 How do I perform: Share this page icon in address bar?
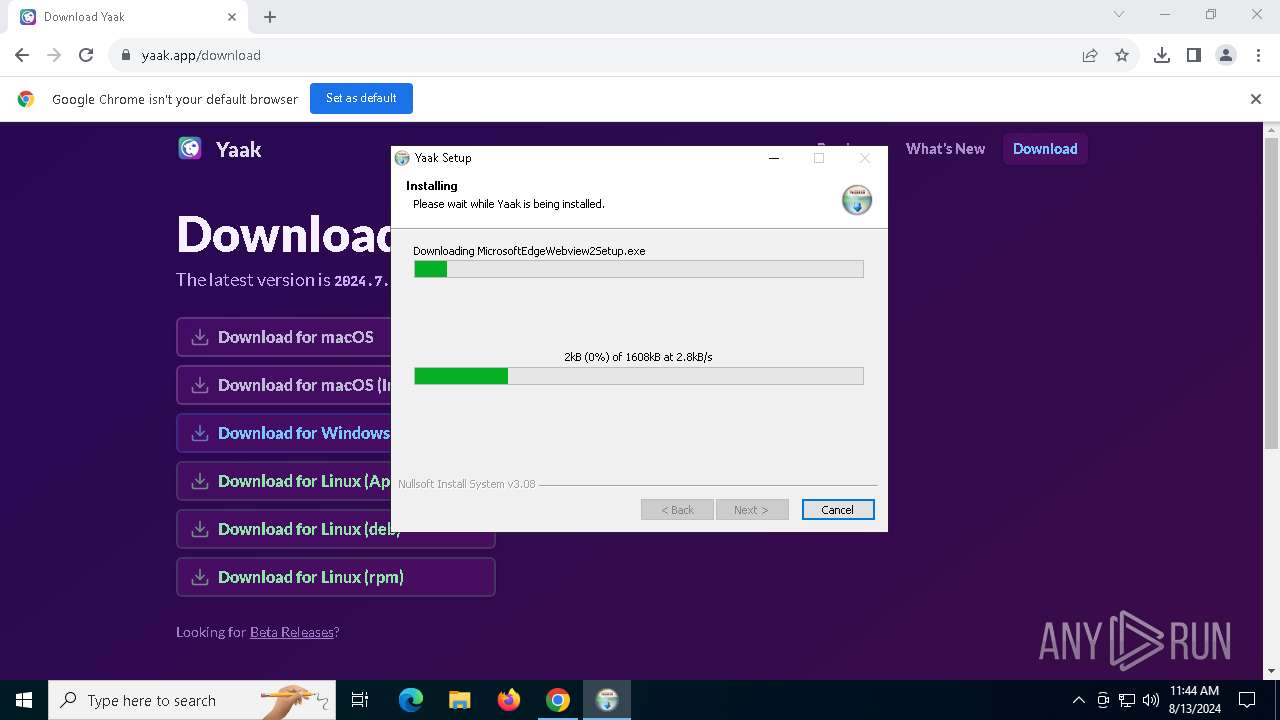point(1090,55)
